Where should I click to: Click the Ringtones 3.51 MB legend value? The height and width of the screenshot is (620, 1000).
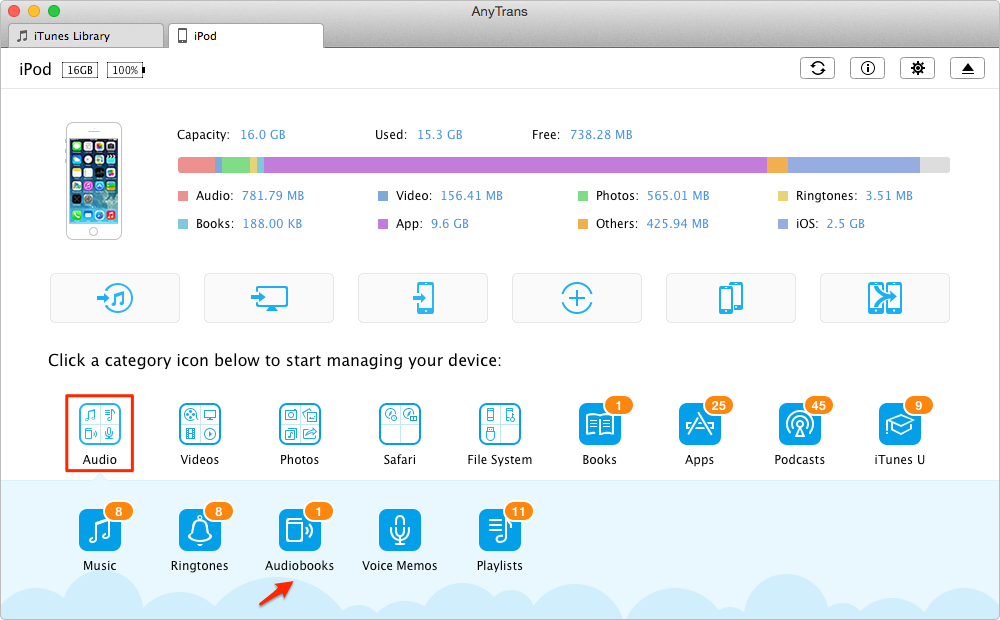889,196
